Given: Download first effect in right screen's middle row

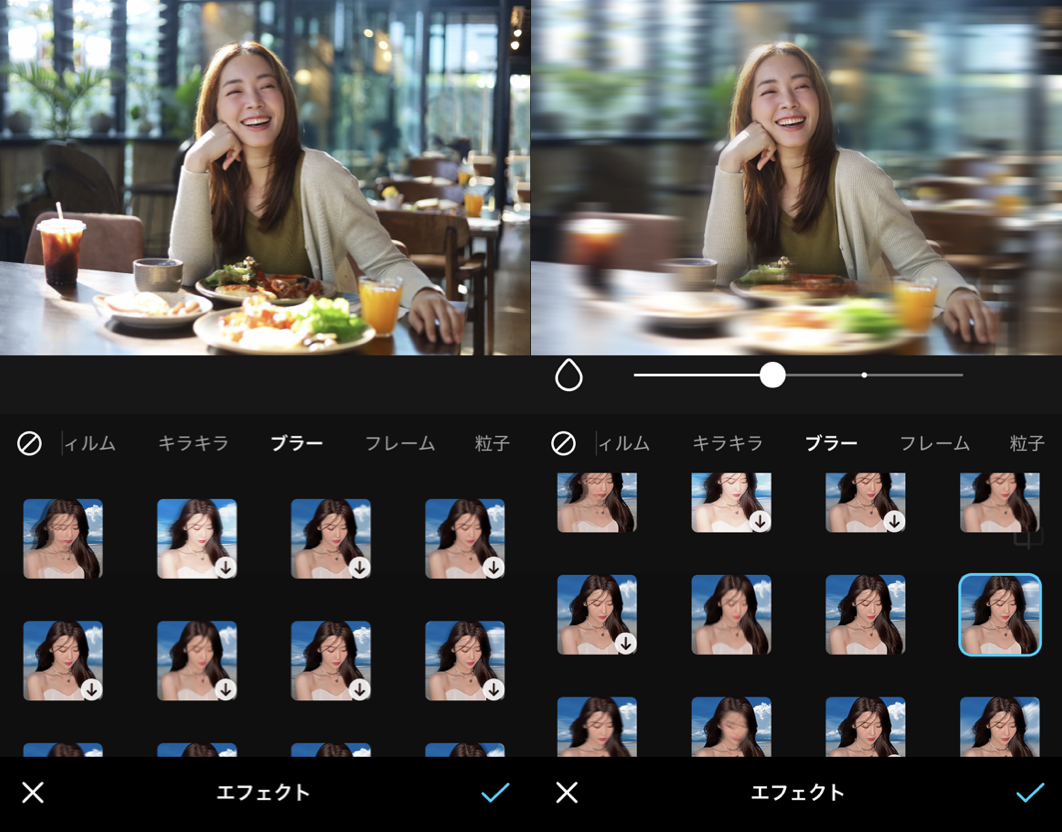Looking at the screenshot, I should [x=625, y=643].
